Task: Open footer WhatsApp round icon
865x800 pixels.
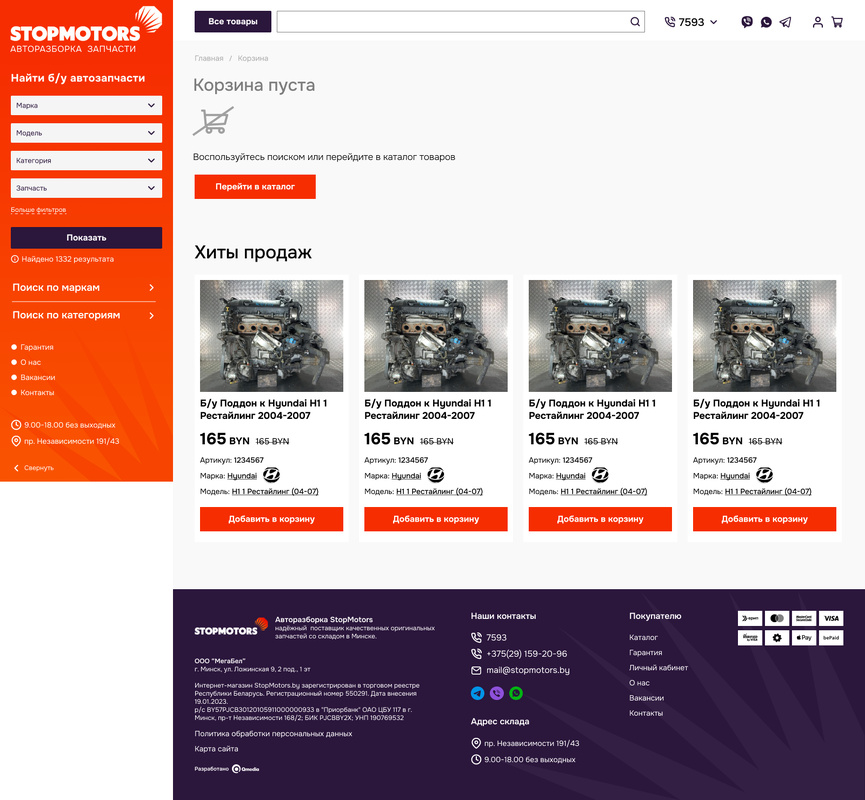Action: click(x=516, y=693)
